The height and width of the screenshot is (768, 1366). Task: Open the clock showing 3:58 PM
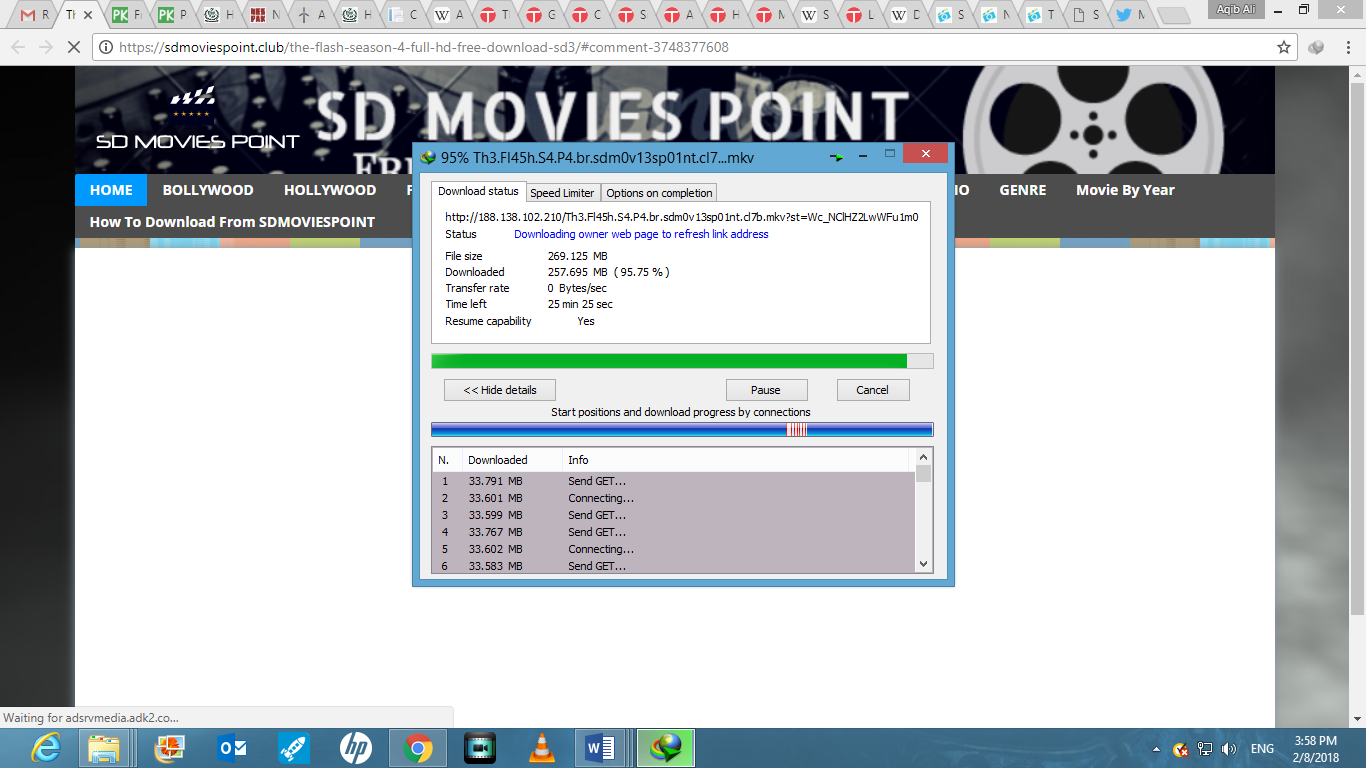tap(1315, 749)
